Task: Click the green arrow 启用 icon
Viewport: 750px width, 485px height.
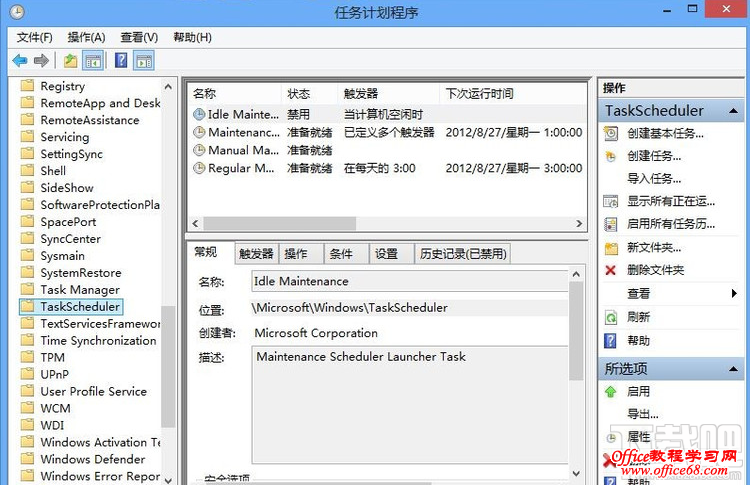Action: (x=610, y=392)
